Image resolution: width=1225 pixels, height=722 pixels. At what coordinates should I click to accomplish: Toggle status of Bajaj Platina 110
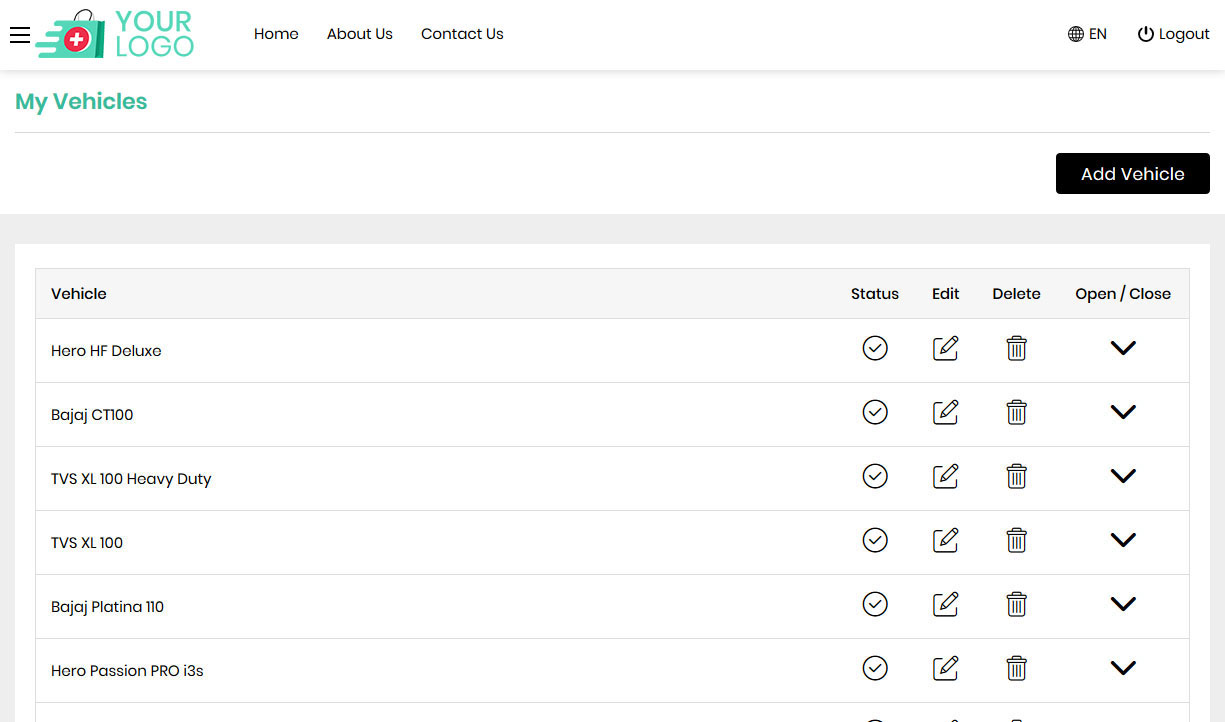coord(875,604)
